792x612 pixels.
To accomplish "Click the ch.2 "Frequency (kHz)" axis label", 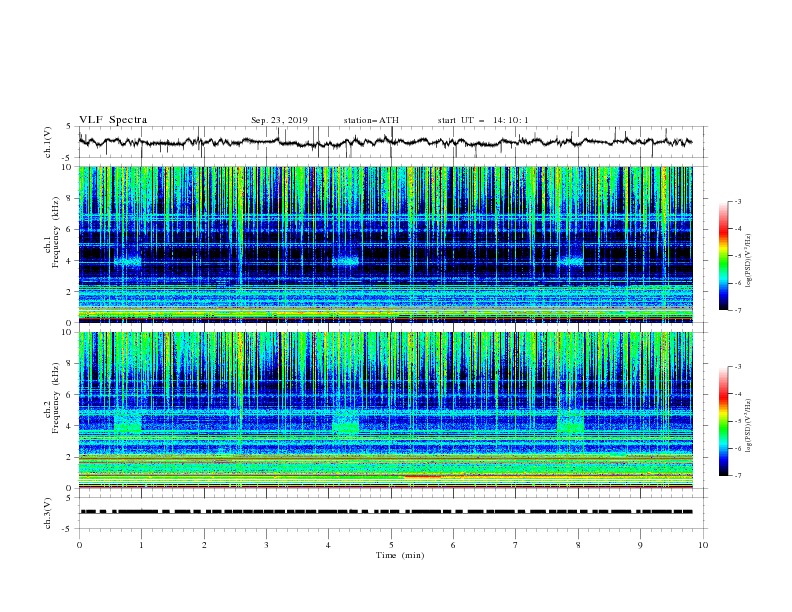I will 55,398.
